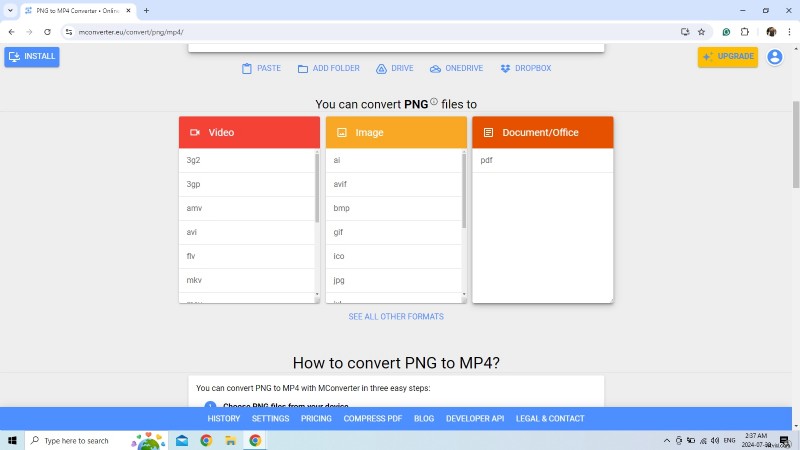This screenshot has width=800, height=450.
Task: Show hidden system tray icons
Action: coord(667,440)
